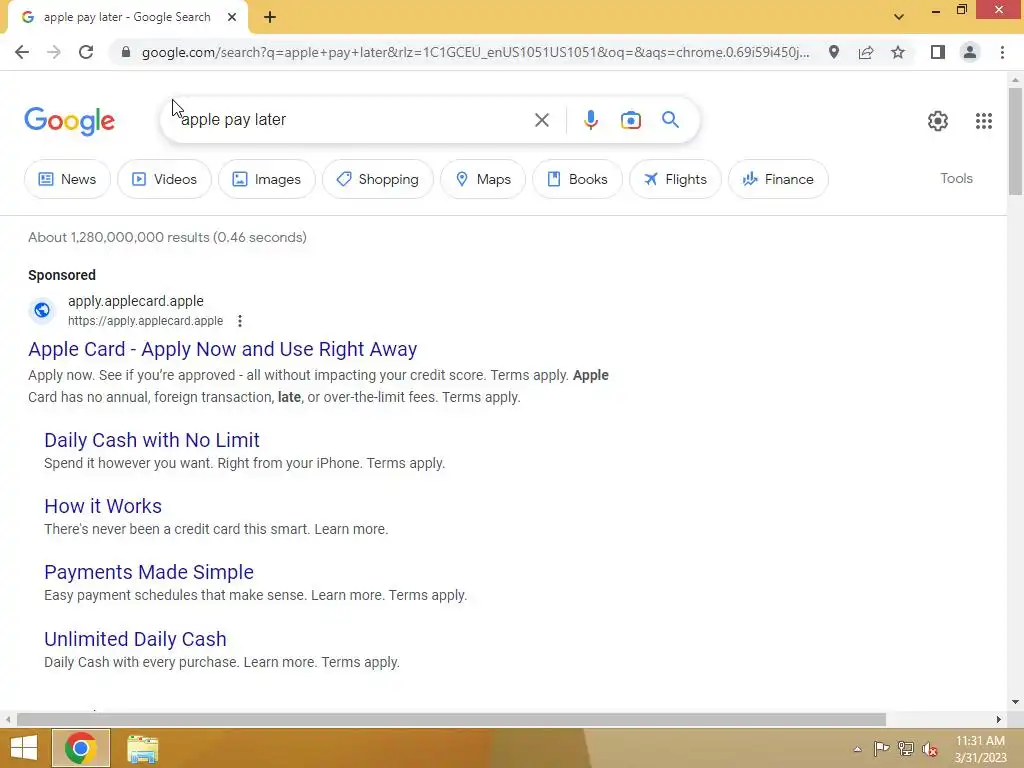The image size is (1024, 768).
Task: Click the globe icon beside apply.applecard.apple
Action: point(42,310)
